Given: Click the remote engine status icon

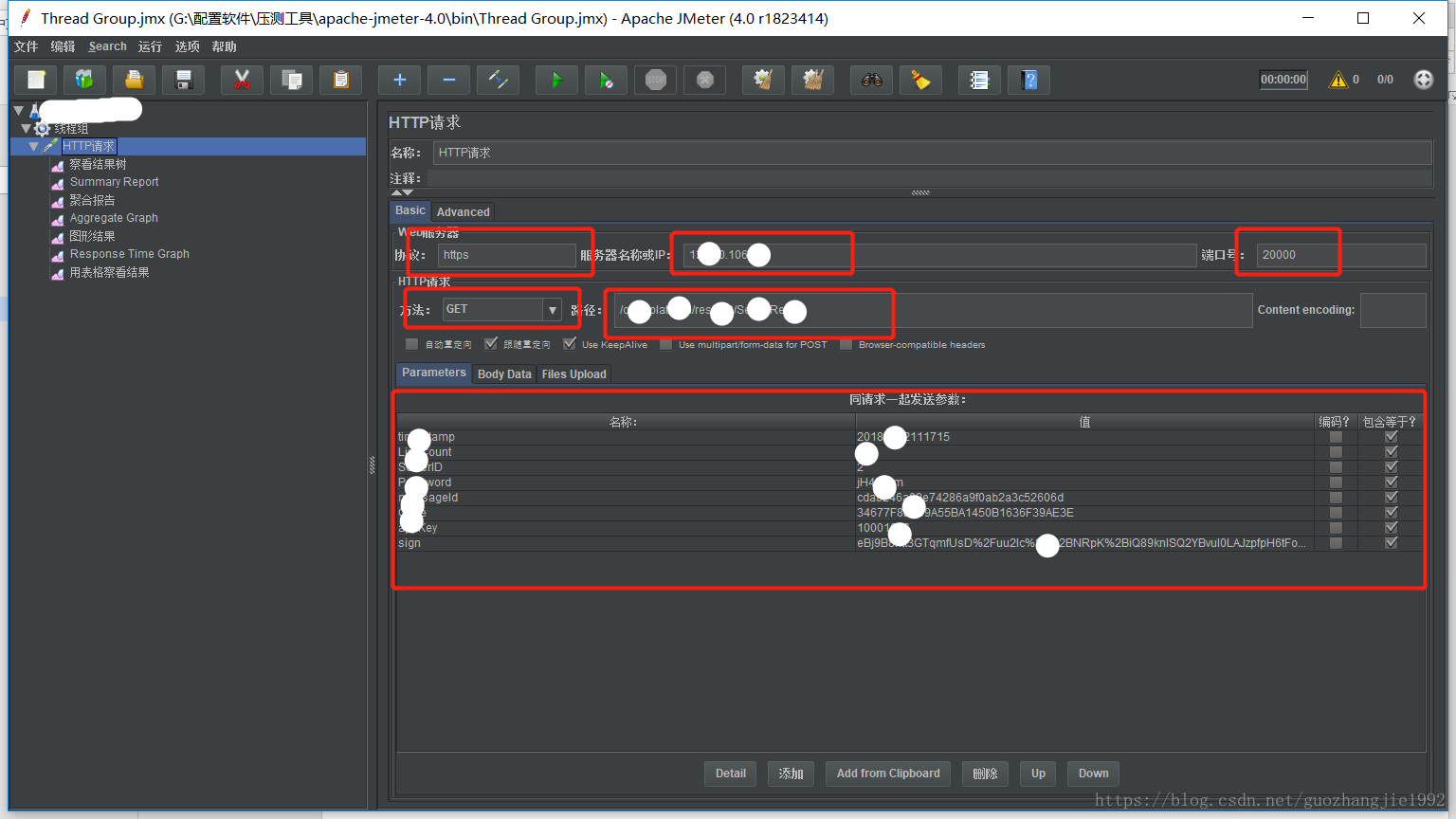Looking at the screenshot, I should point(1424,80).
